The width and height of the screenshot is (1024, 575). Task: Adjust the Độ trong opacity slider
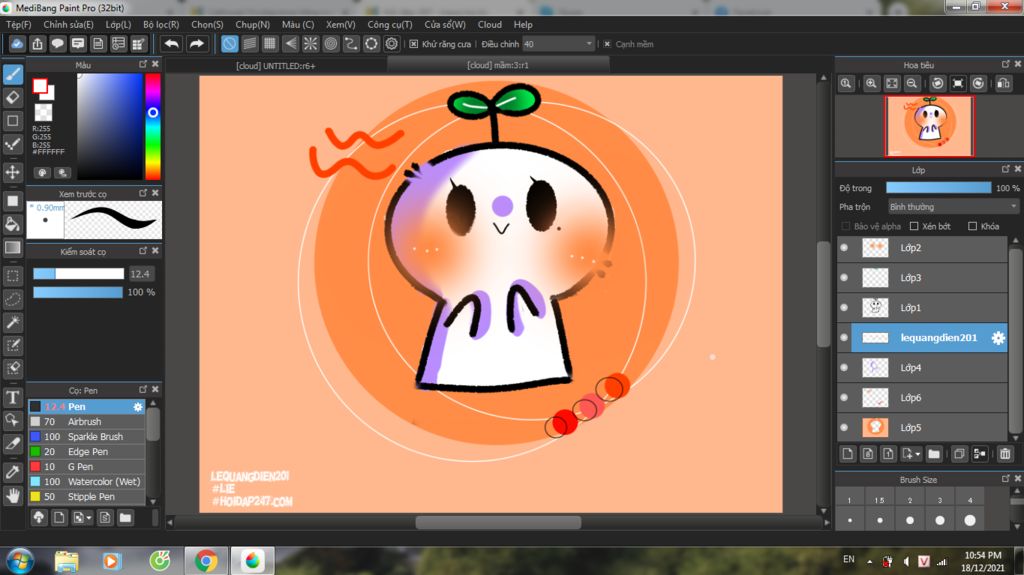(938, 188)
